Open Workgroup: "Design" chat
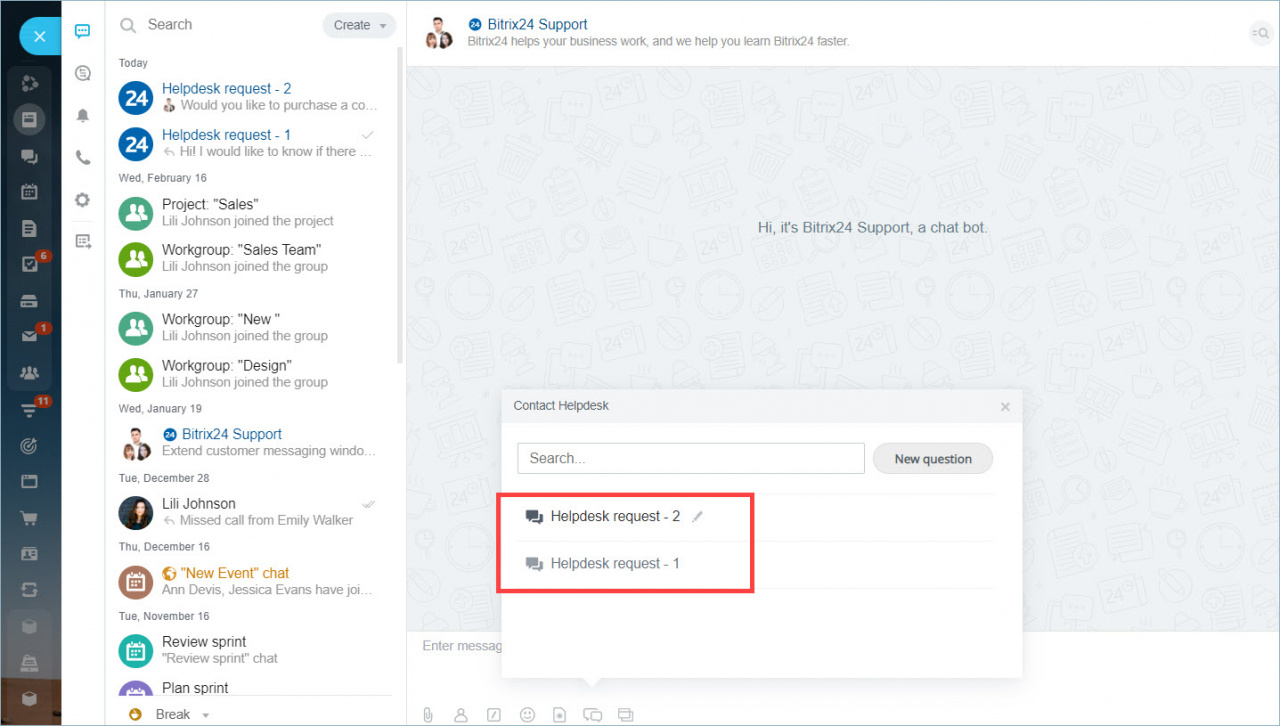 (x=252, y=373)
